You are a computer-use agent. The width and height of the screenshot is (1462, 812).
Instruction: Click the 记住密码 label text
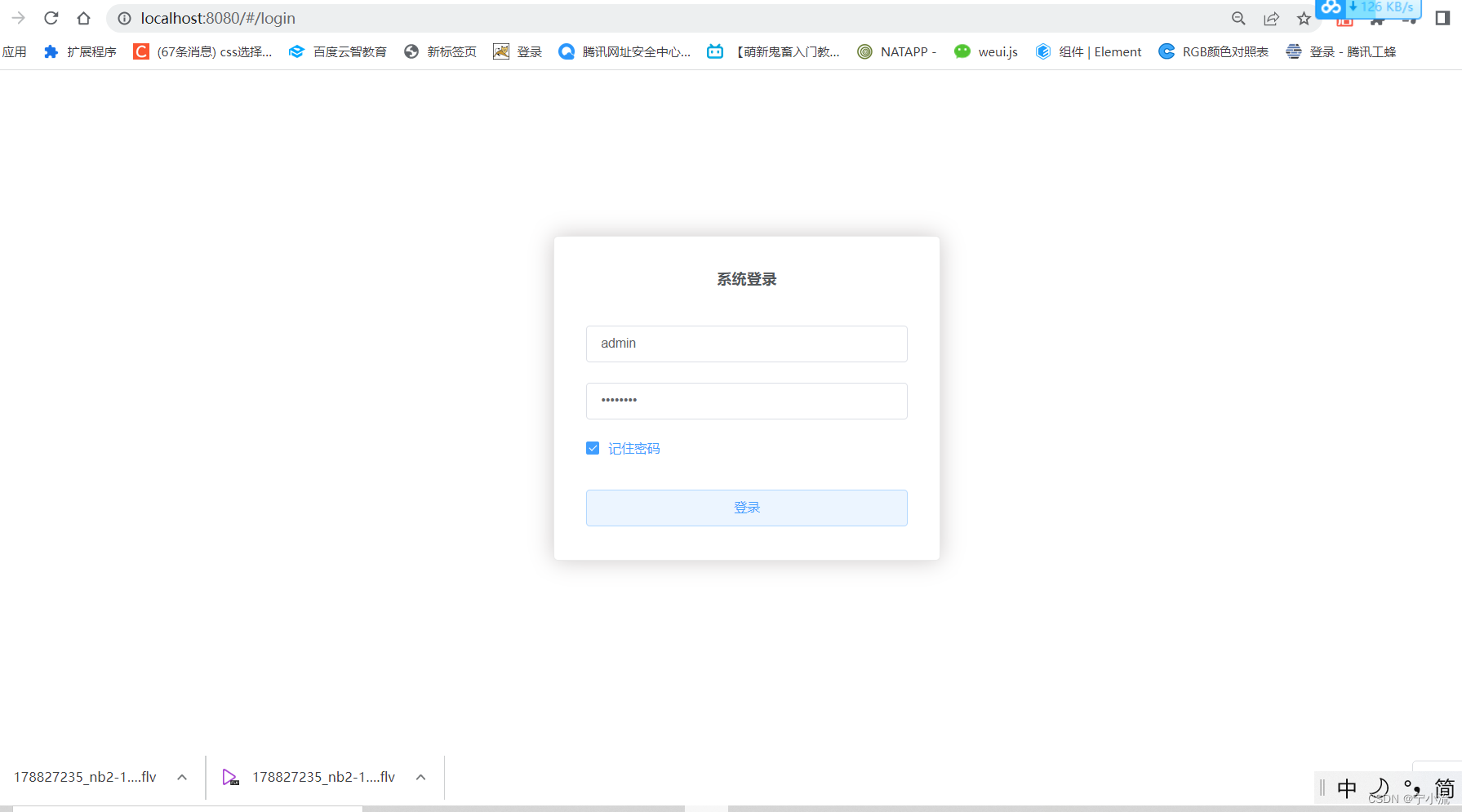[633, 448]
